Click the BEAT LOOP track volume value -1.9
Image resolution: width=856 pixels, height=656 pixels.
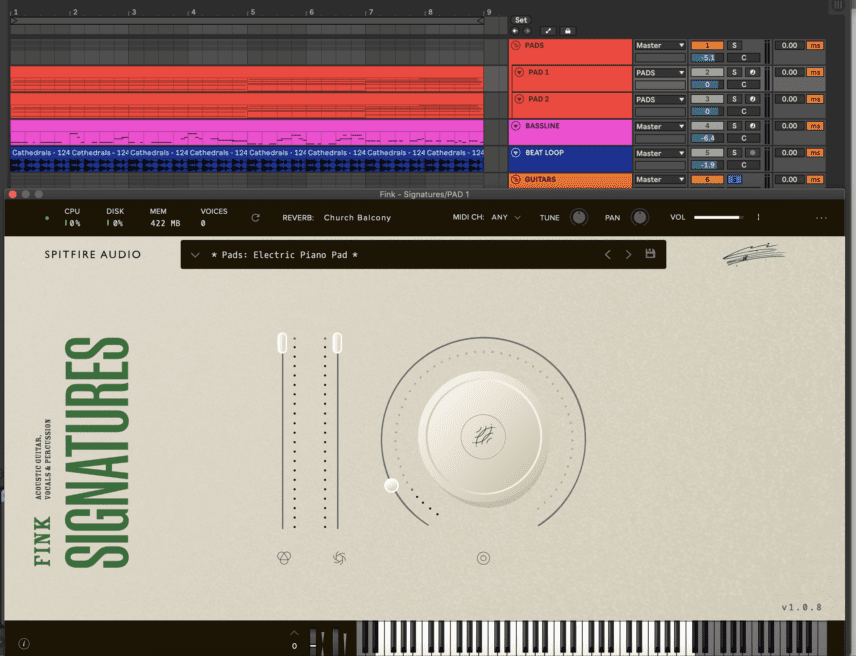point(707,165)
